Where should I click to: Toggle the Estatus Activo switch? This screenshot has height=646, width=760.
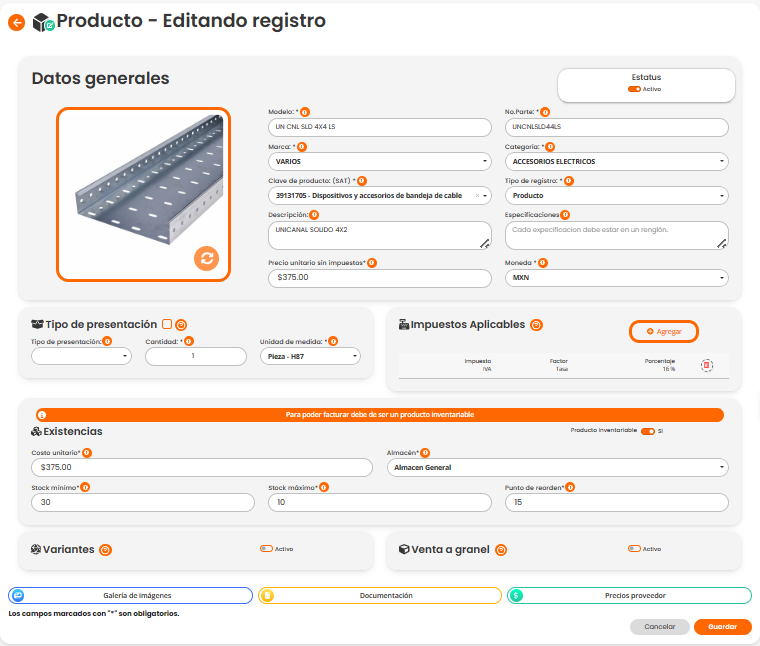coord(634,89)
